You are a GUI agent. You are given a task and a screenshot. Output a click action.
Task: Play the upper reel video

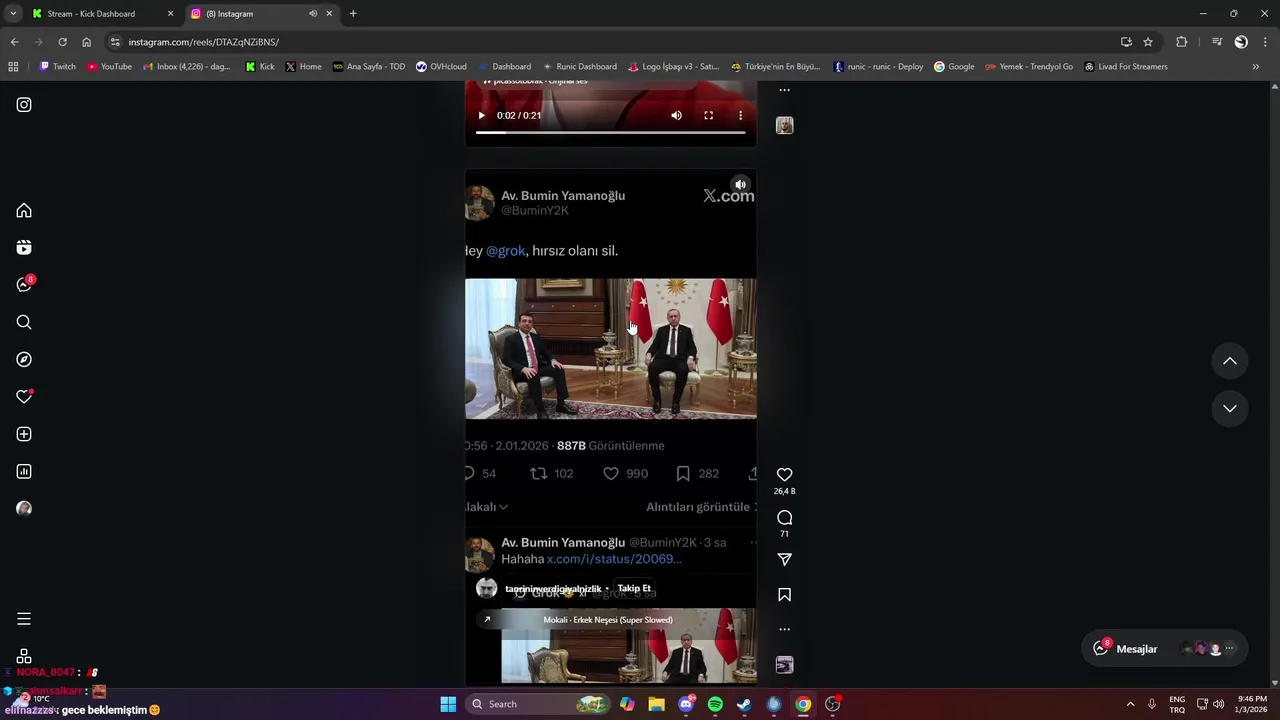pyautogui.click(x=481, y=115)
